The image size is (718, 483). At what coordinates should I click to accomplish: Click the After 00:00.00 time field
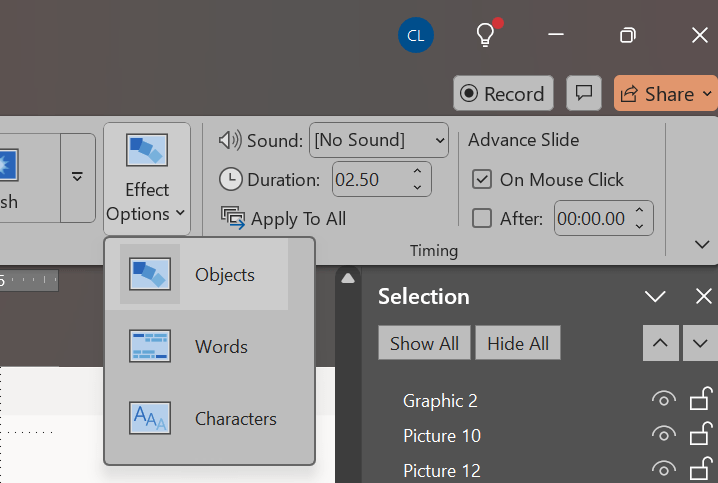pos(593,218)
